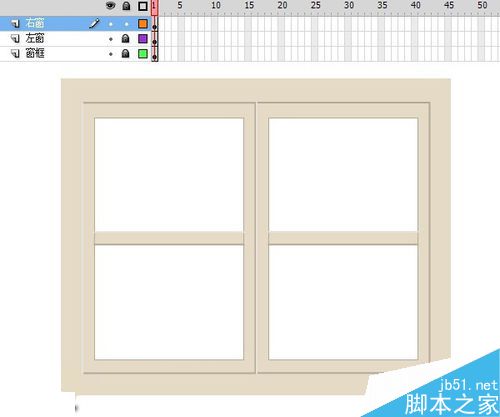500x417 pixels.
Task: Click frame 40 on the timeline ruler
Action: click(416, 5)
